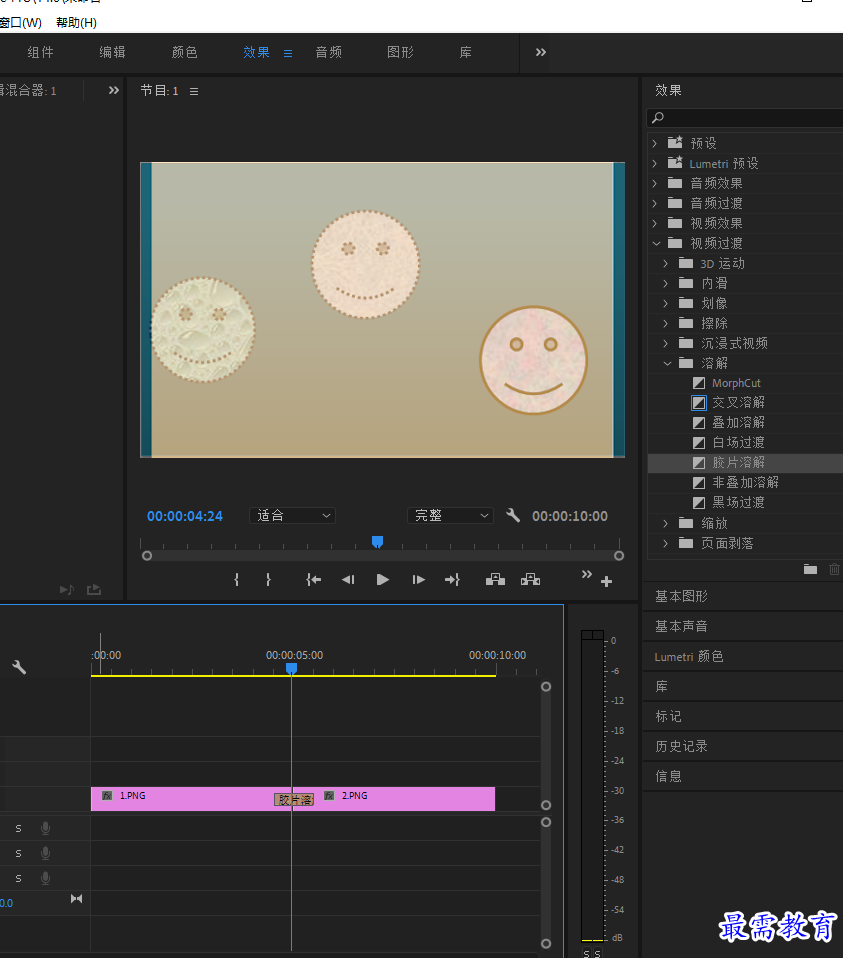Switch to 组件 workspace tab
The width and height of the screenshot is (843, 958).
point(40,53)
